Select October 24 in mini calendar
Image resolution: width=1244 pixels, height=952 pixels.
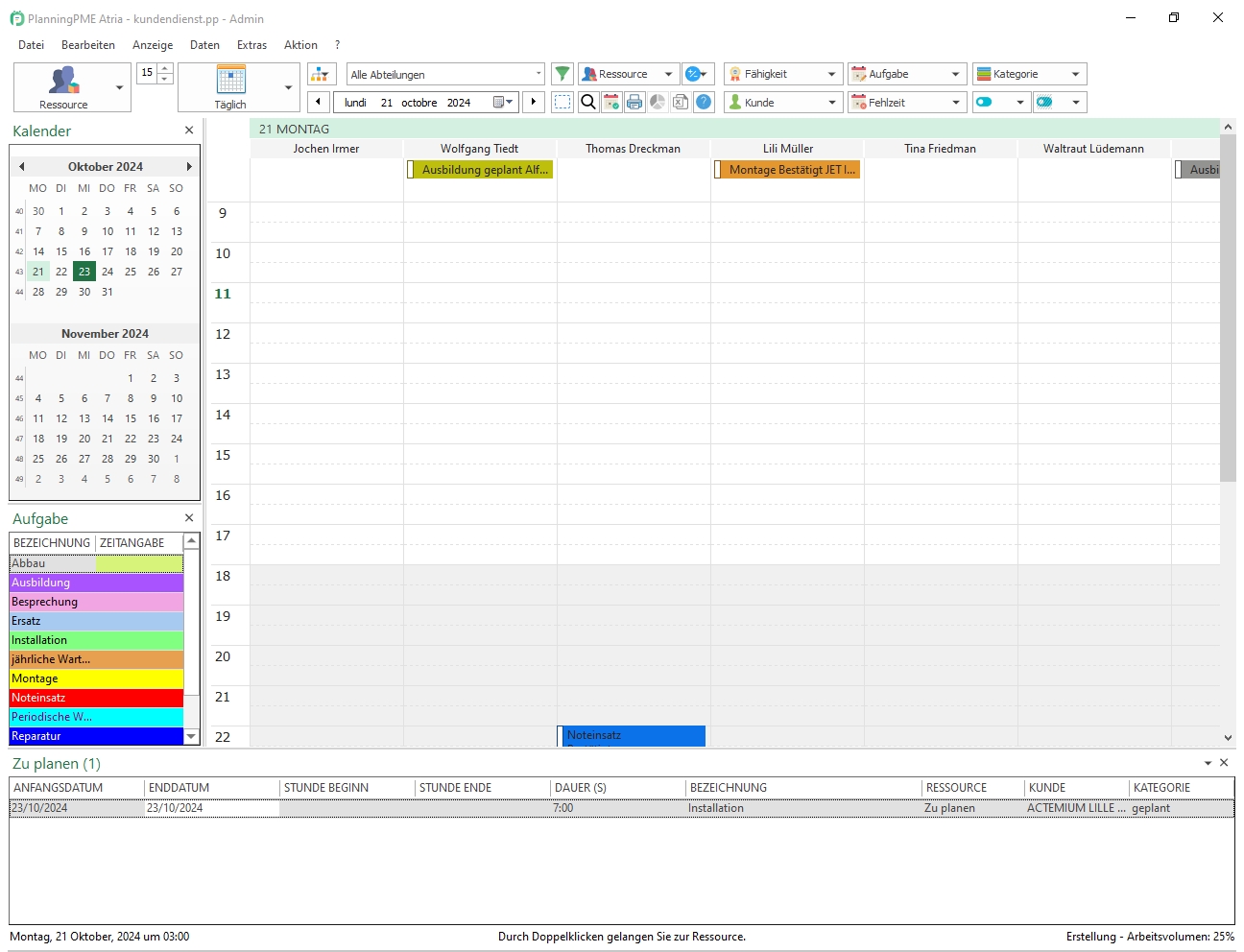tap(108, 272)
